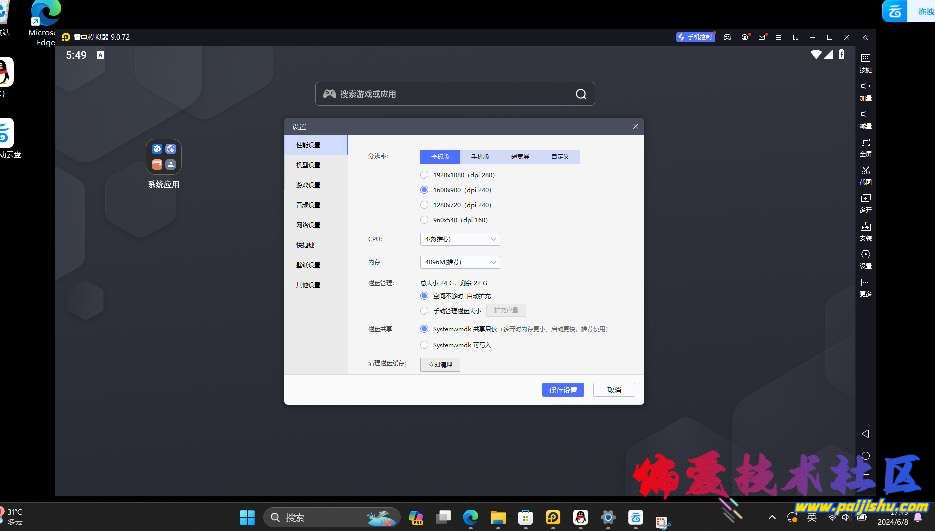
Task: Choose the 960x540 resolution radio button
Action: [424, 219]
